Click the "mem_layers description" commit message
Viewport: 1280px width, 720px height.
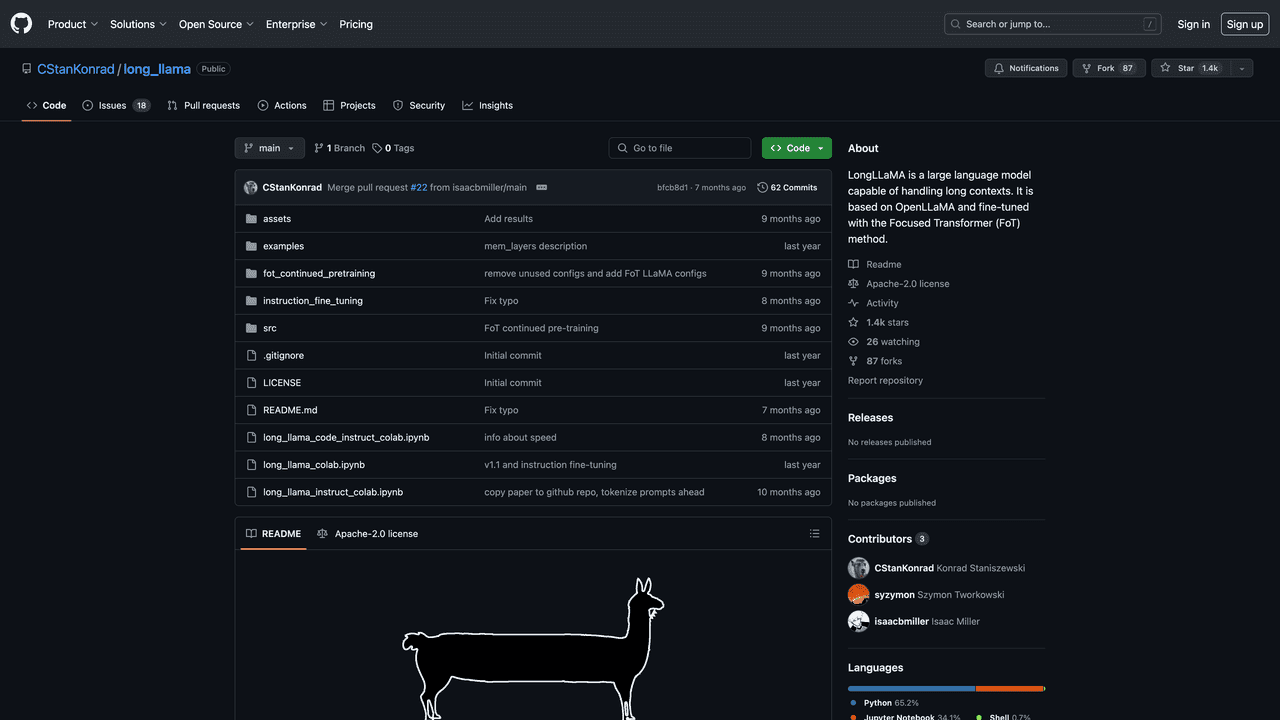pos(535,246)
